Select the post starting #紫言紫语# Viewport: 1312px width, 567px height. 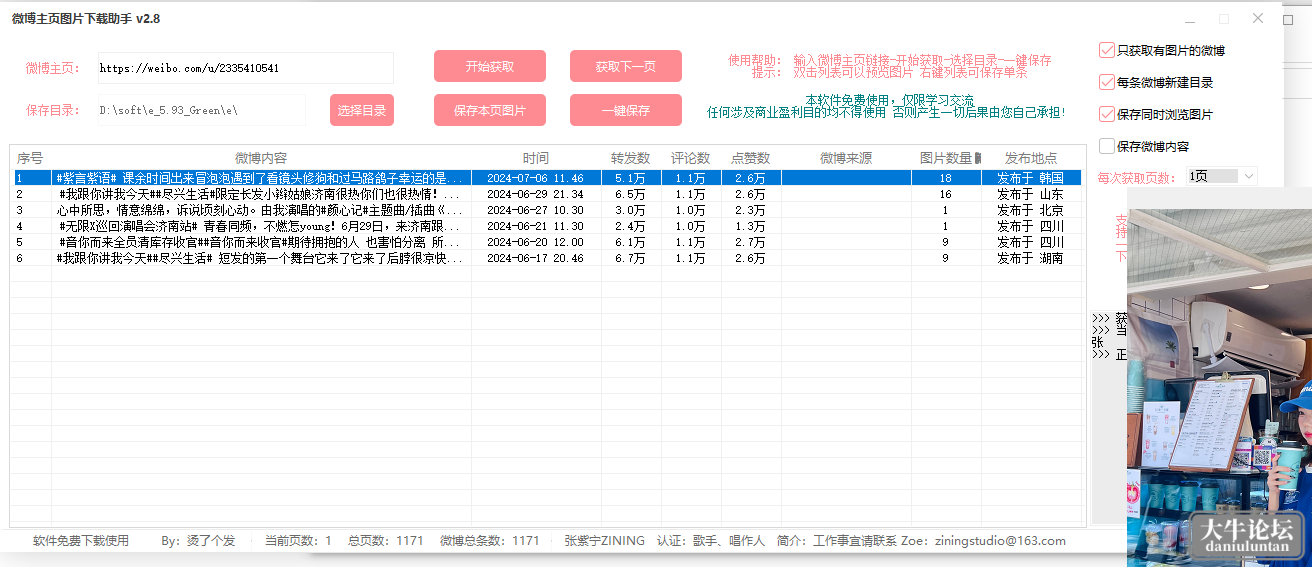tap(261, 178)
